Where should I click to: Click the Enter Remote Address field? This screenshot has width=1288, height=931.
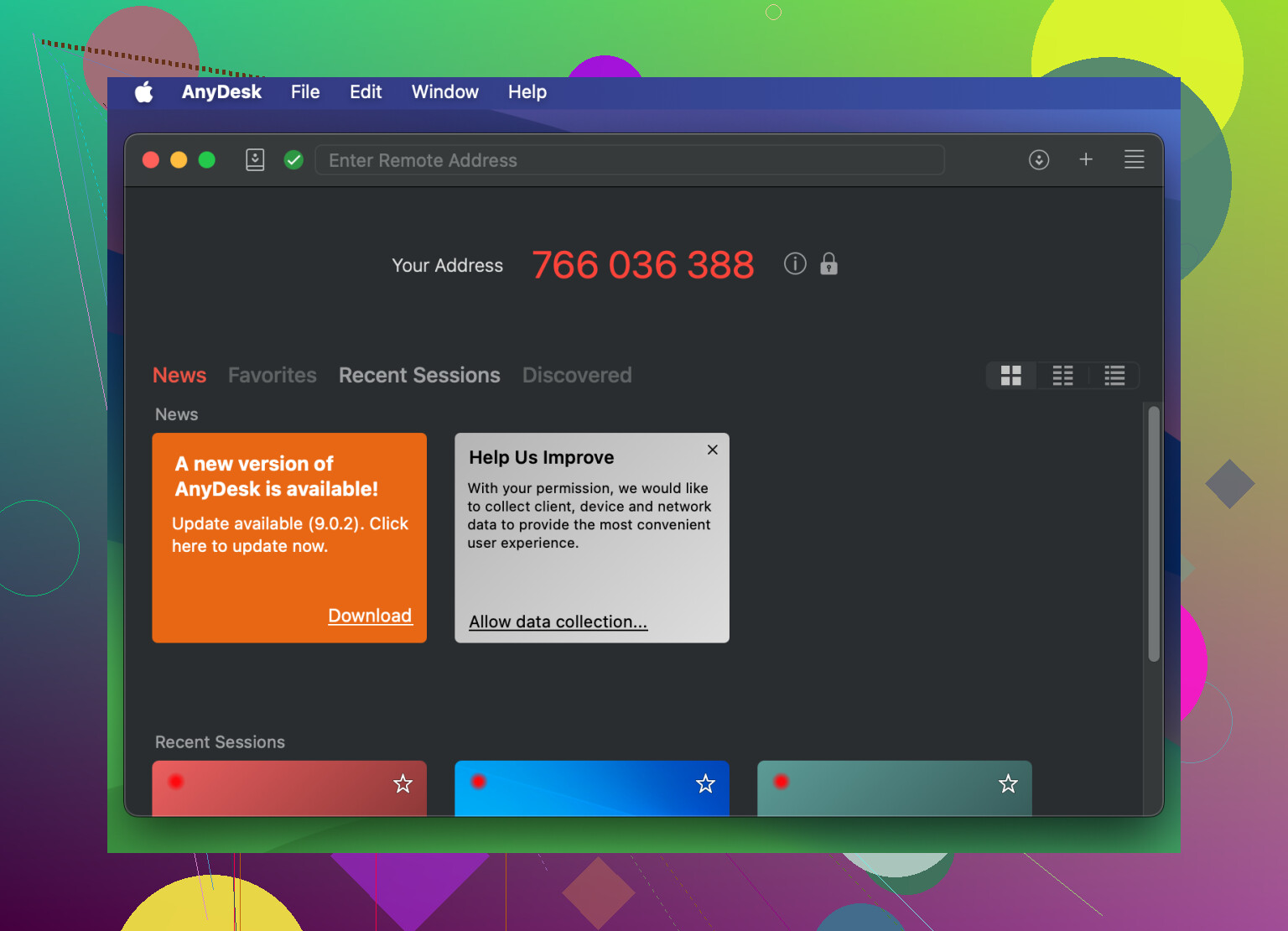[x=629, y=160]
